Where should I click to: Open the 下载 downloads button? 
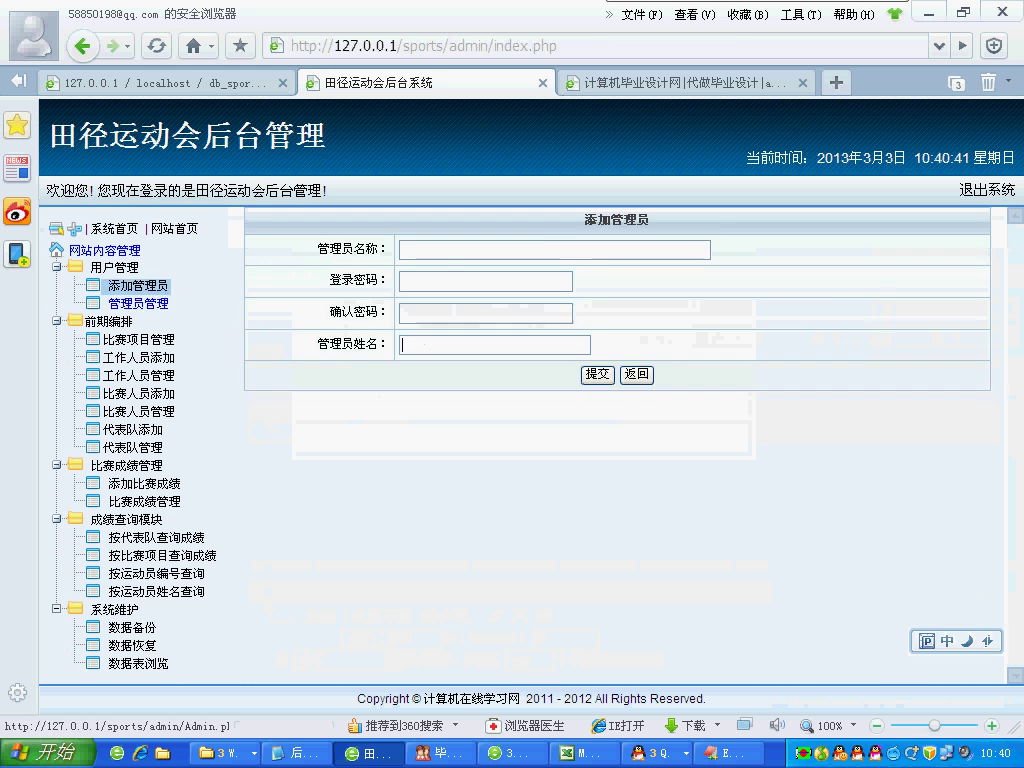684,726
